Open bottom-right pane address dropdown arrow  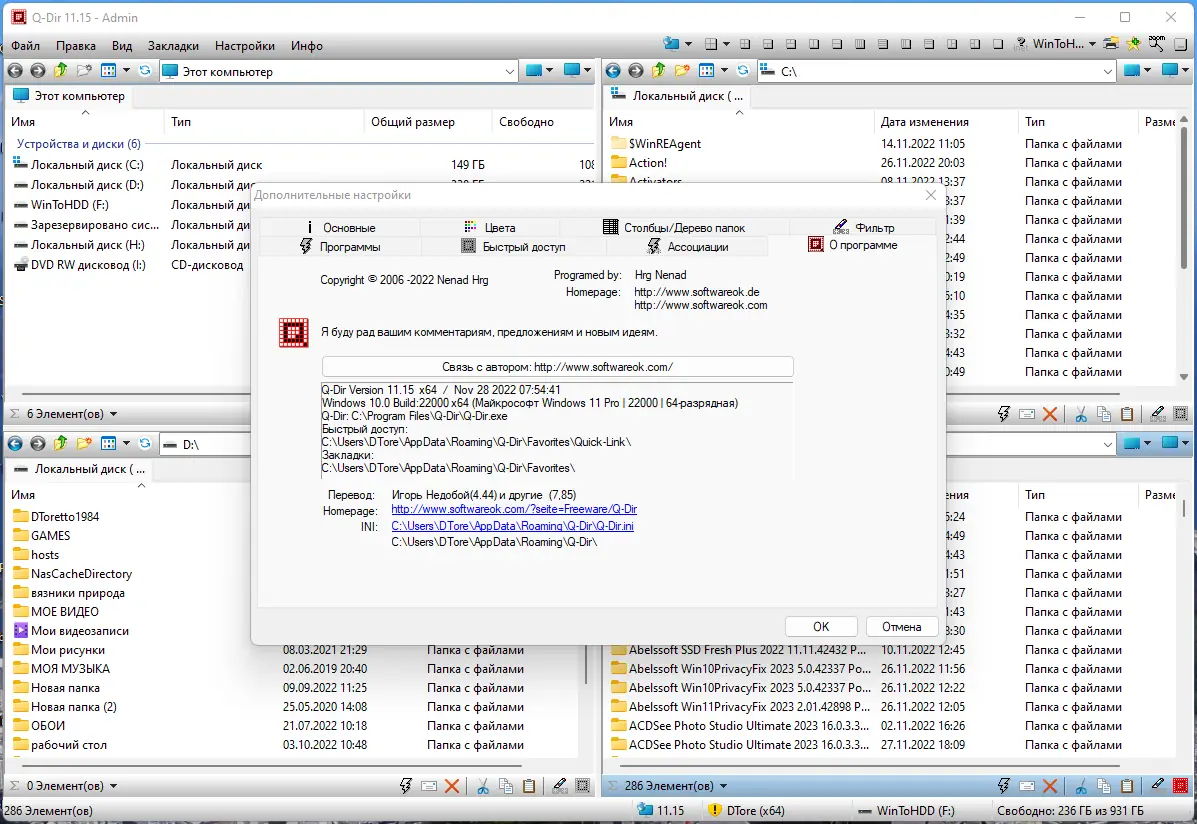click(x=1108, y=444)
